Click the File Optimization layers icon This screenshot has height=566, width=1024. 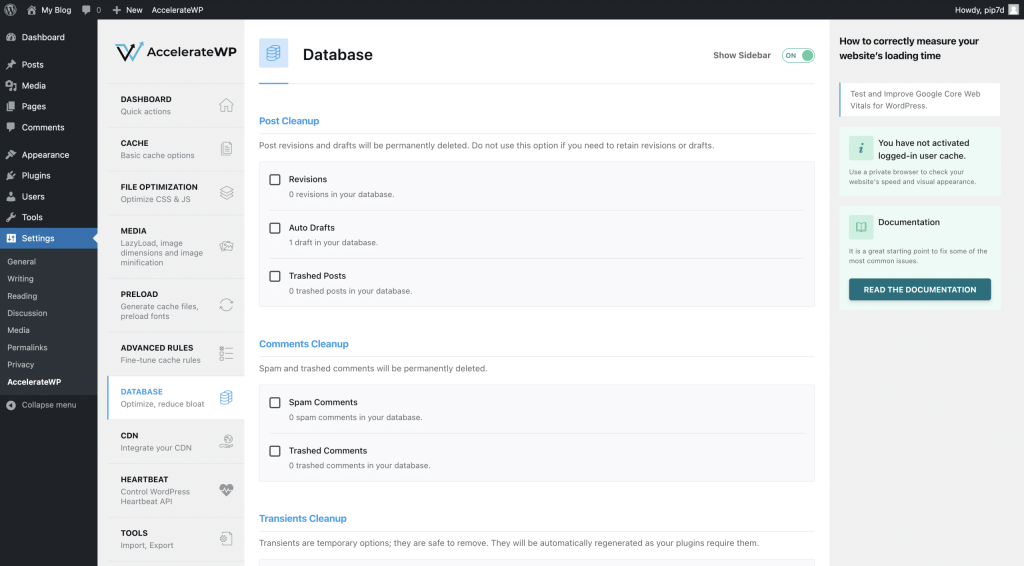(226, 193)
